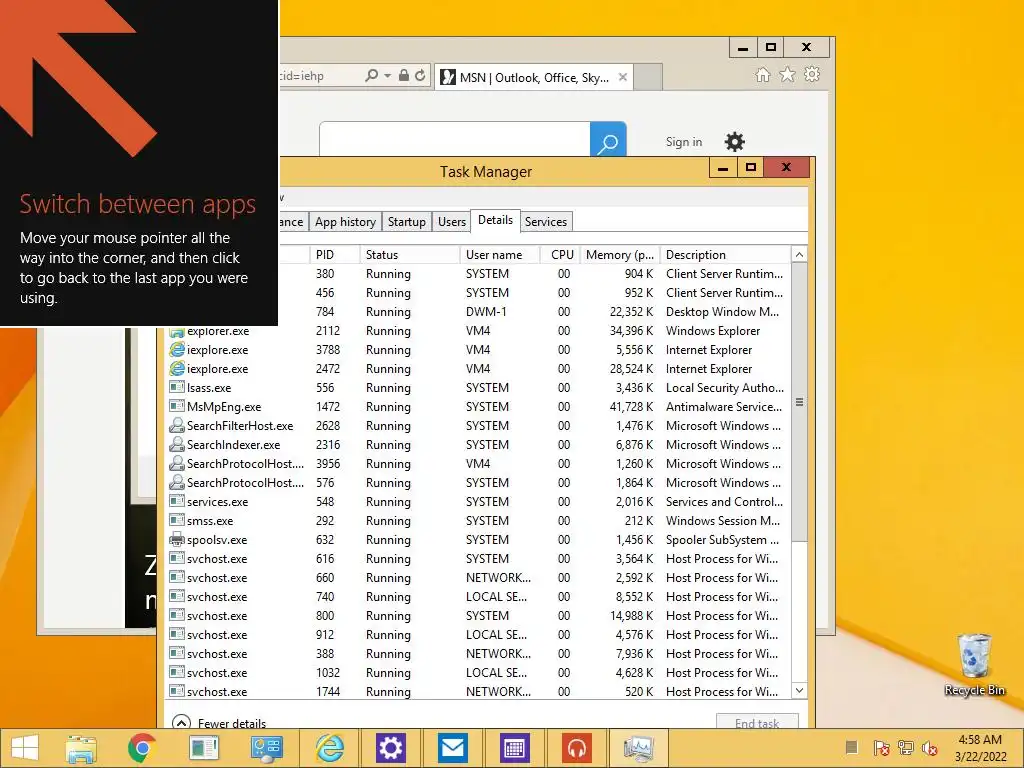
Task: Close the MSN browser tab
Action: tap(623, 77)
